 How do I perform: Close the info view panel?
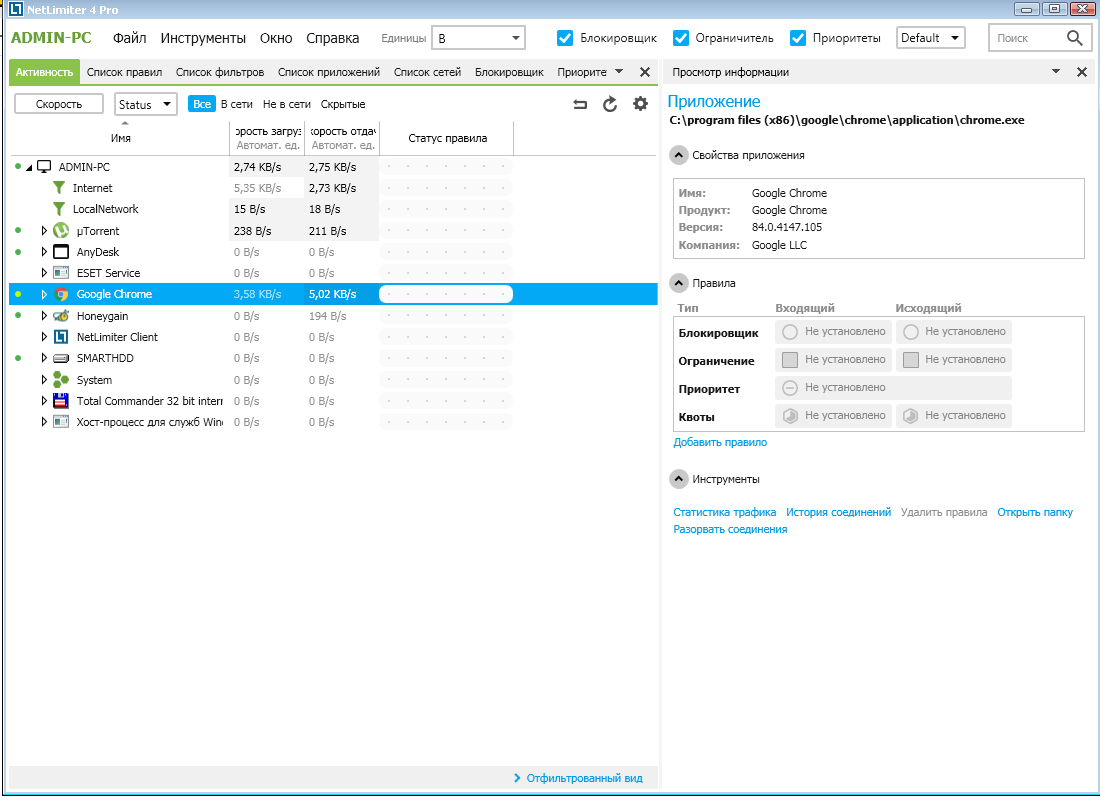[x=1082, y=72]
